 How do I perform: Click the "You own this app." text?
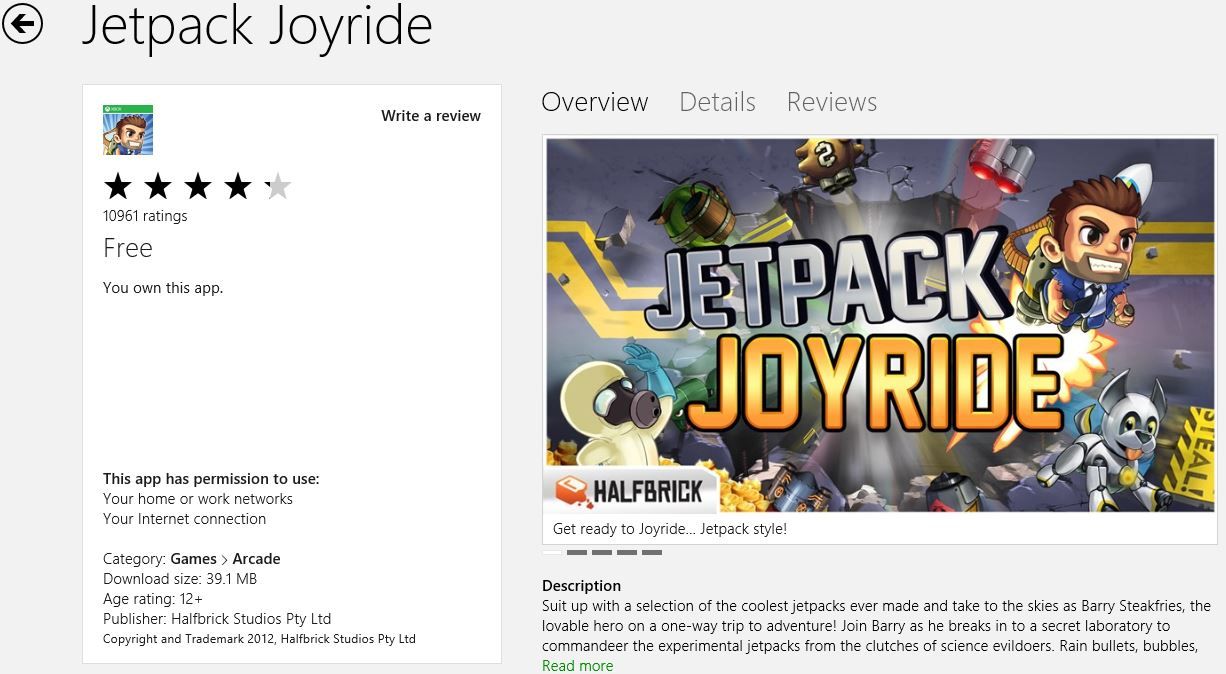[x=163, y=288]
